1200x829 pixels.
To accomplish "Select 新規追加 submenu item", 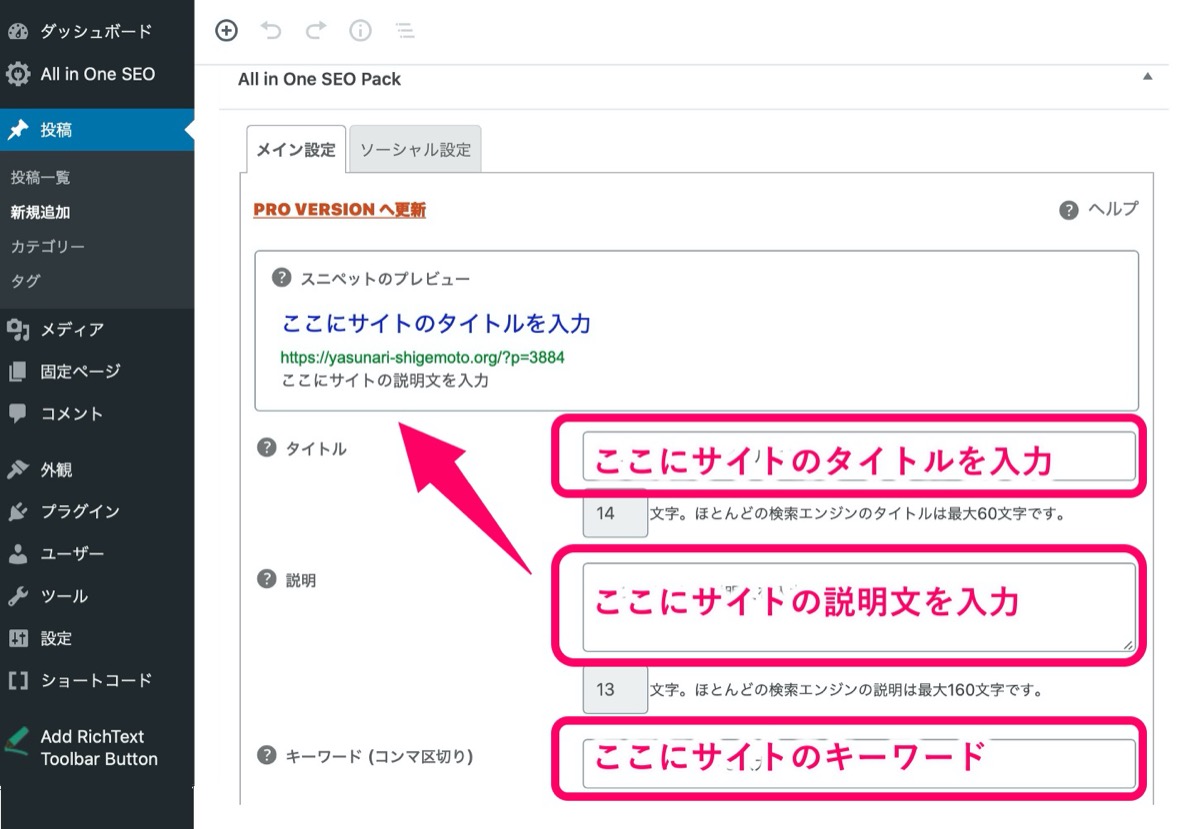I will [x=41, y=212].
